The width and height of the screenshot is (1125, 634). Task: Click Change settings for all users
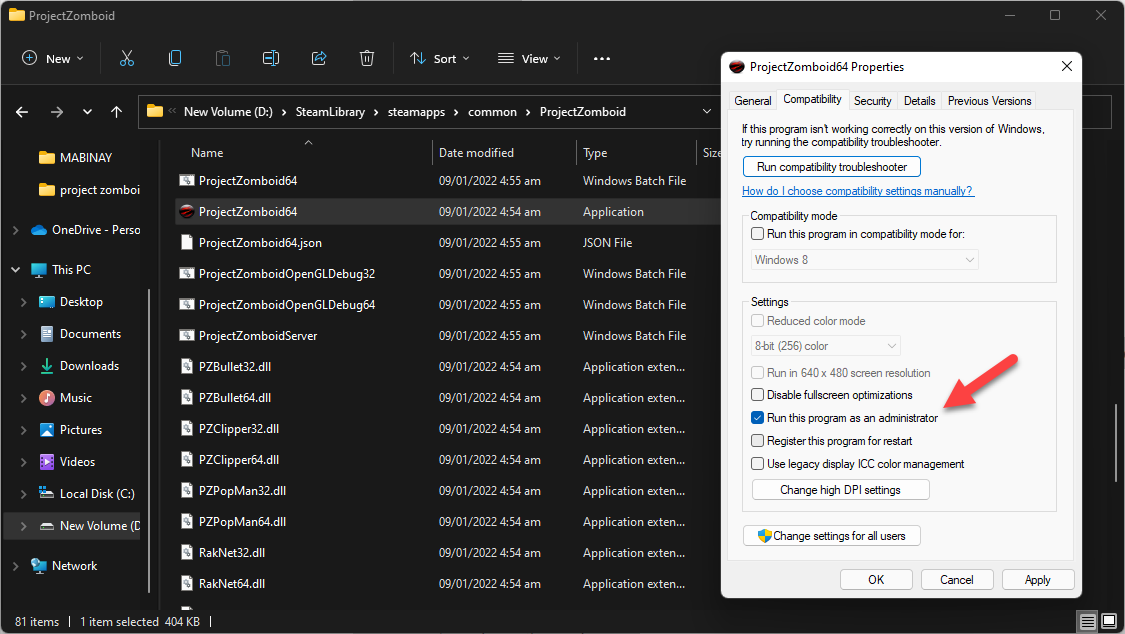pos(832,536)
